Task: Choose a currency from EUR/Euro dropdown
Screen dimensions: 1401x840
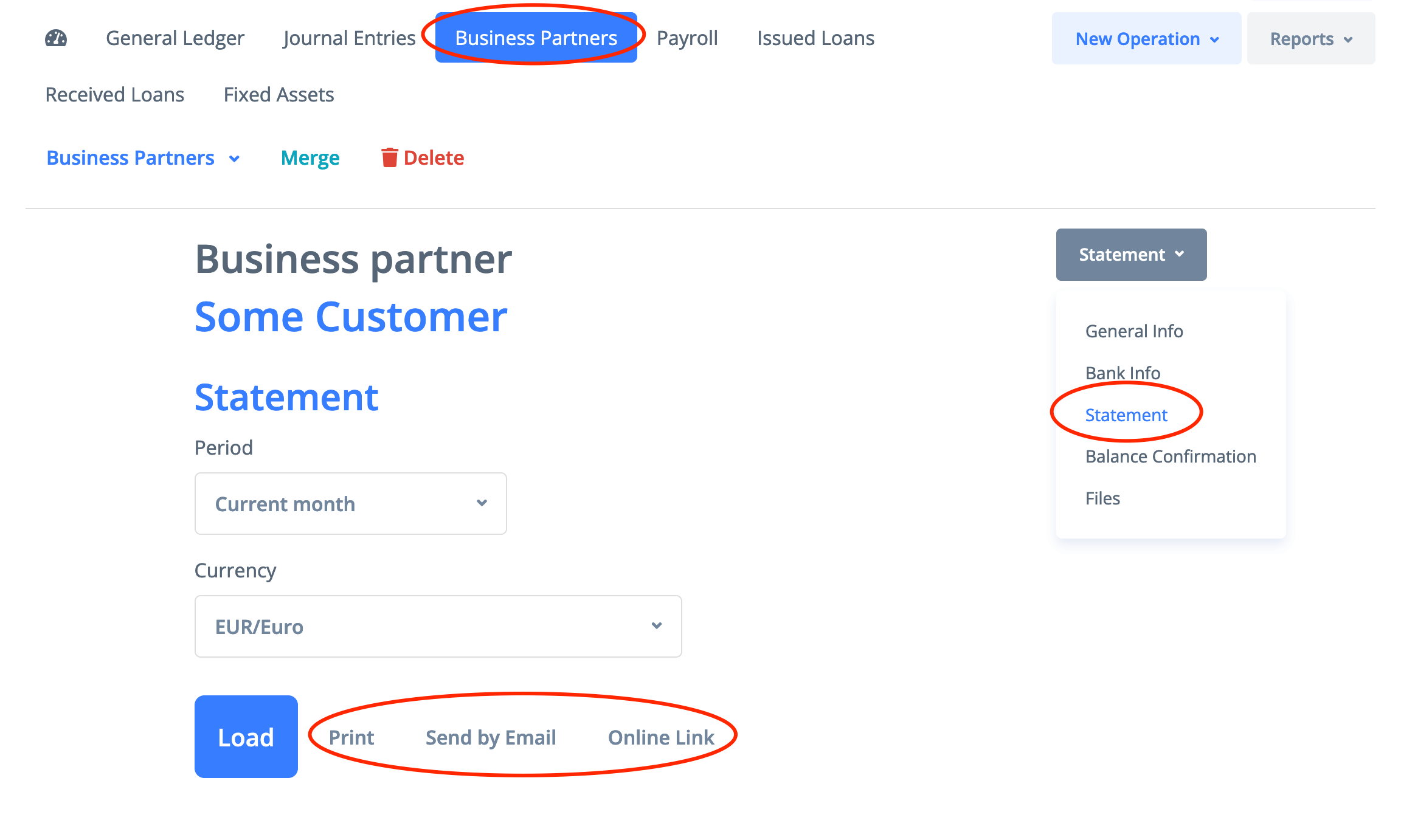Action: point(438,627)
